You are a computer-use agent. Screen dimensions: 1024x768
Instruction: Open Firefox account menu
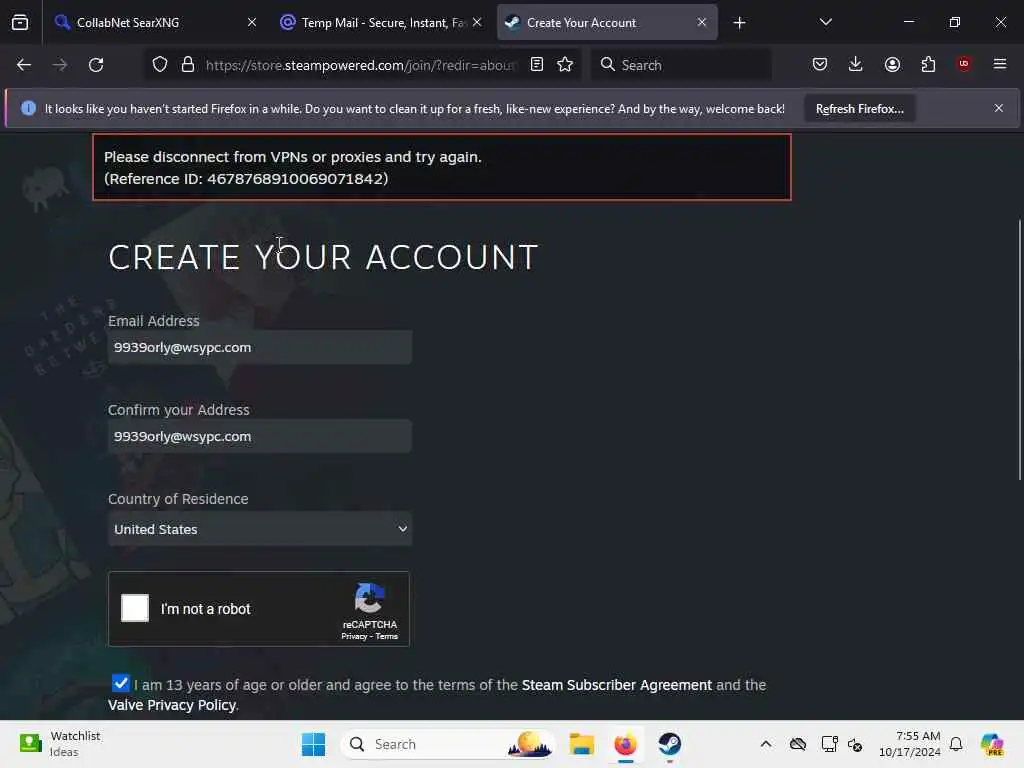pos(892,64)
